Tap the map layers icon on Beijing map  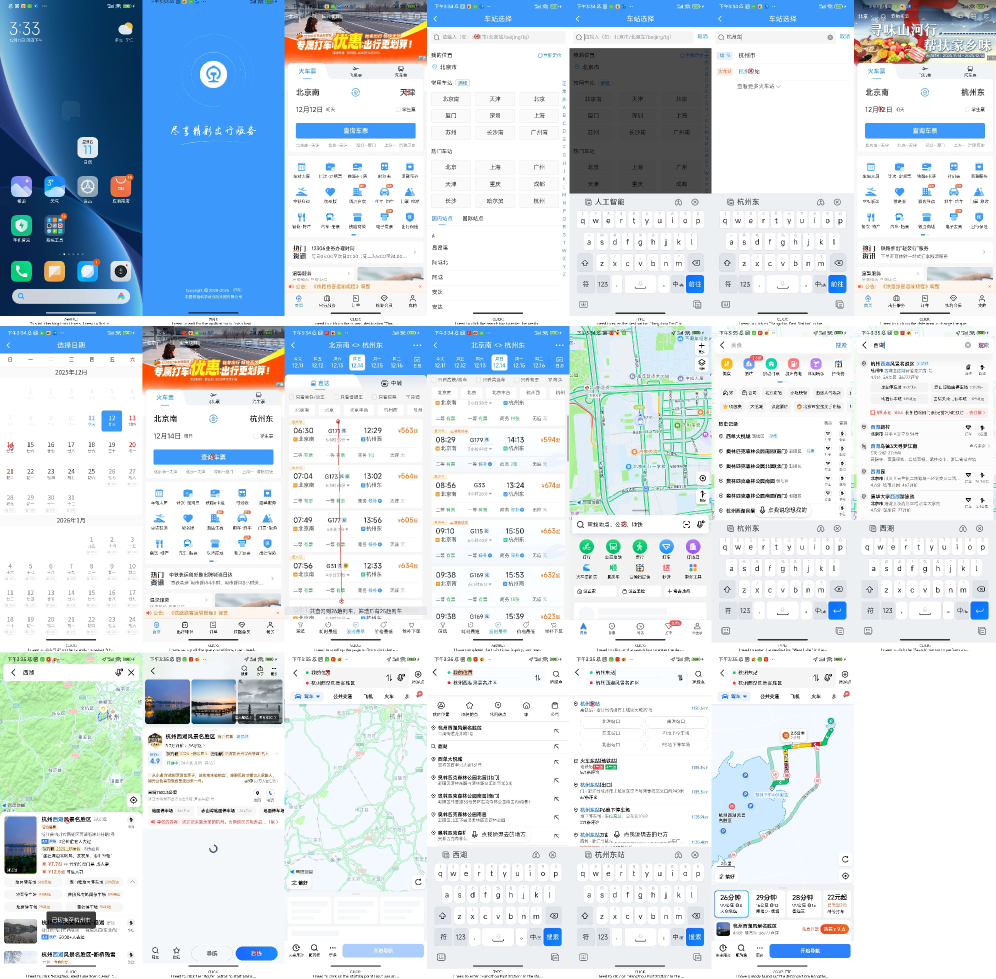click(x=701, y=363)
